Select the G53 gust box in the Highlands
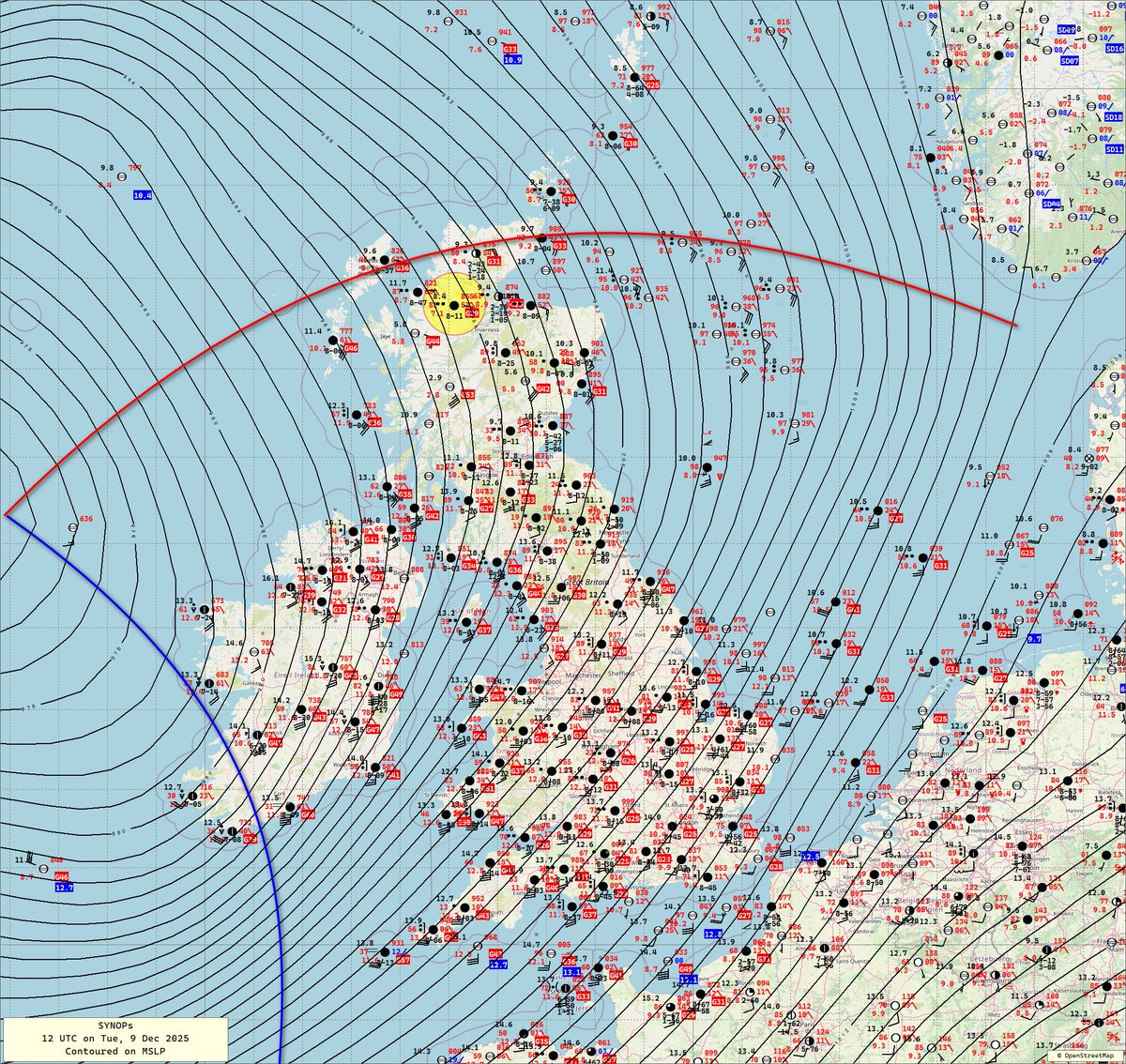The image size is (1126, 1064). coord(467,396)
